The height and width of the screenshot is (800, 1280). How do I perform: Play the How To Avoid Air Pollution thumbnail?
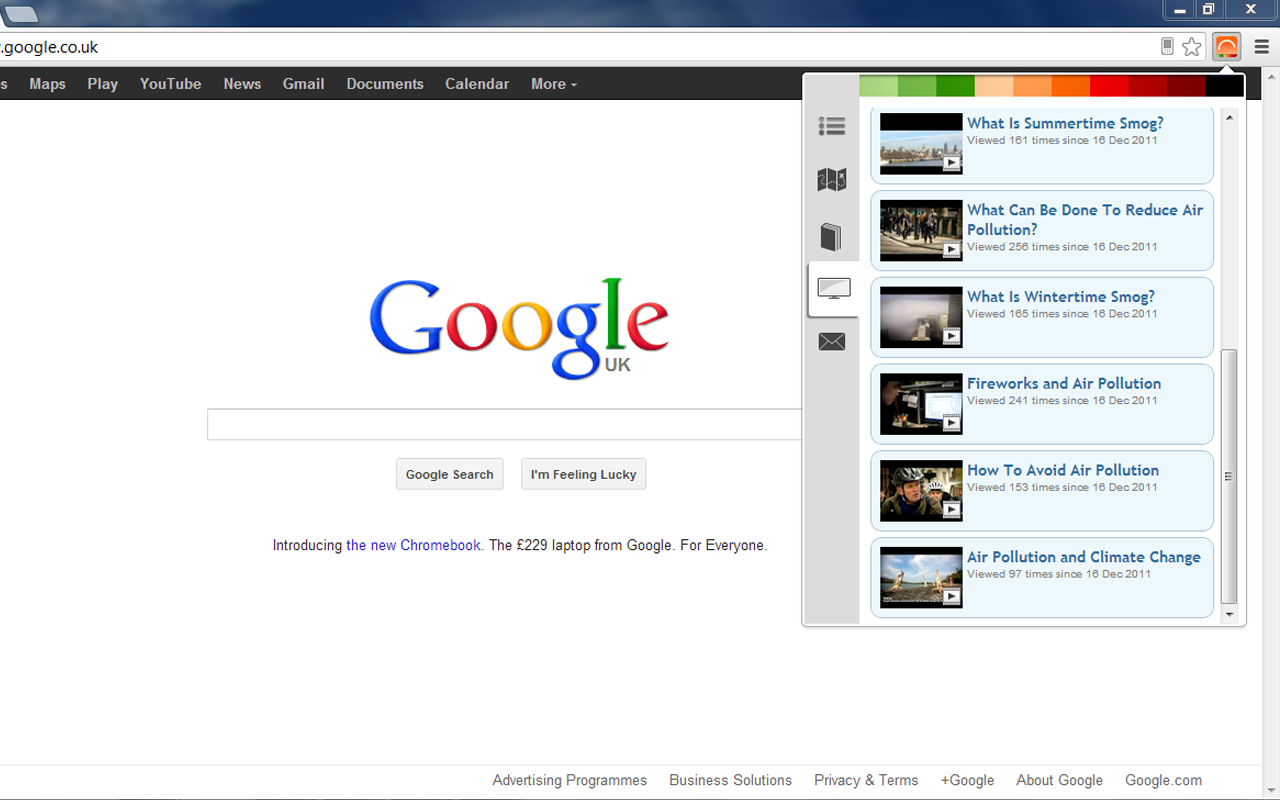coord(921,491)
